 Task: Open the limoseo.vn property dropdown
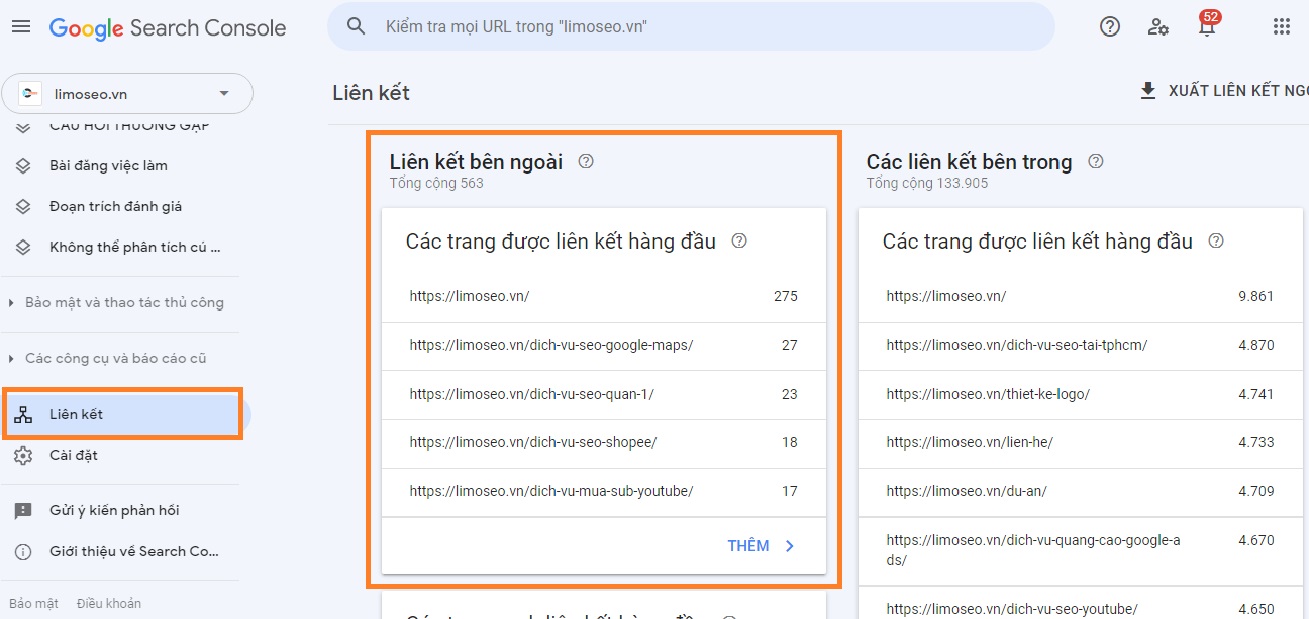127,94
